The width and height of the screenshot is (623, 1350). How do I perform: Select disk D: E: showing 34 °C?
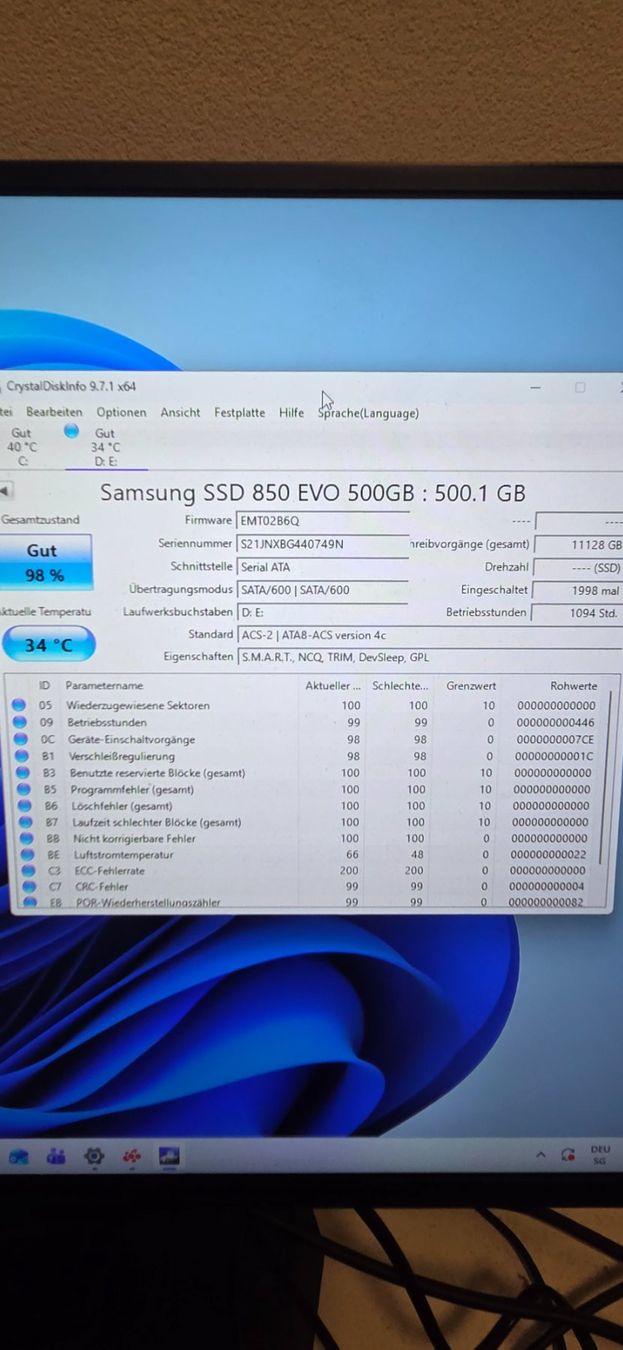point(105,447)
